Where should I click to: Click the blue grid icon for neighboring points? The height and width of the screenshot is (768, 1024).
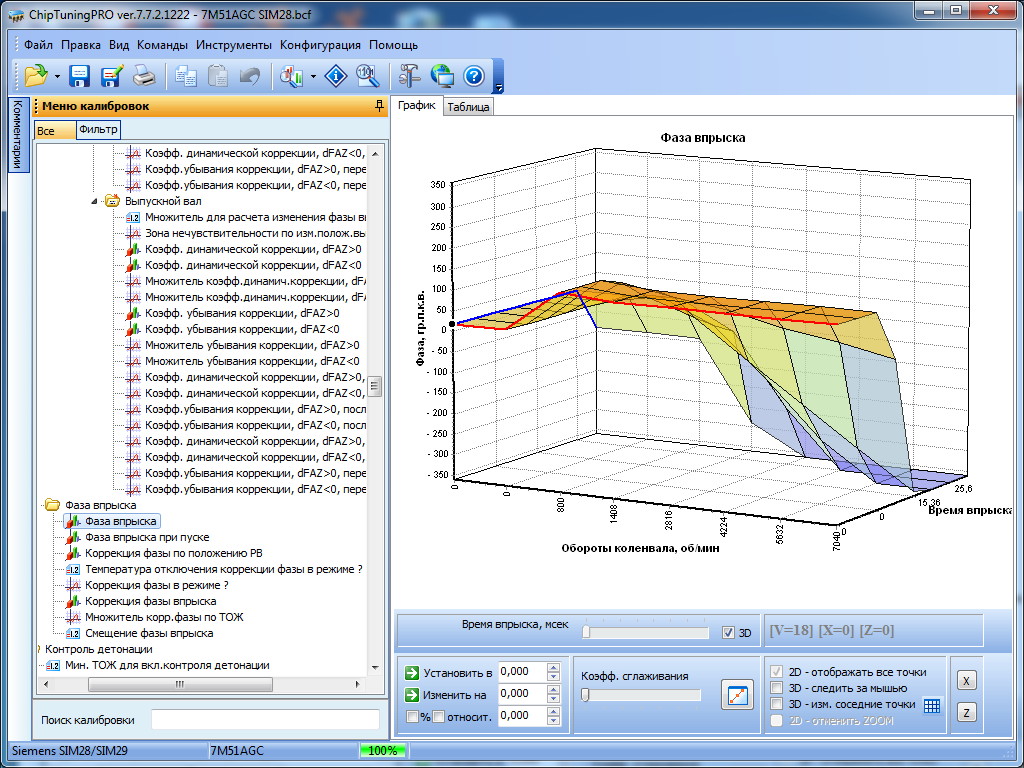pyautogui.click(x=932, y=705)
